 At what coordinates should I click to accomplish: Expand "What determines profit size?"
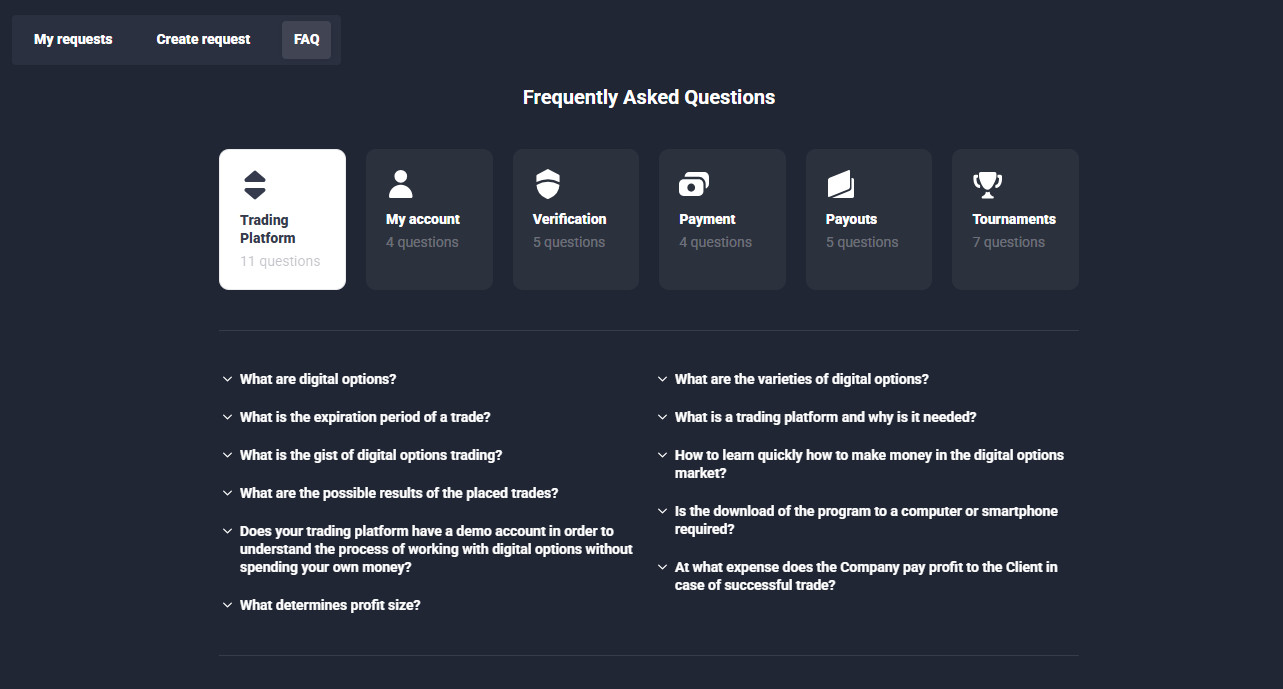tap(330, 604)
